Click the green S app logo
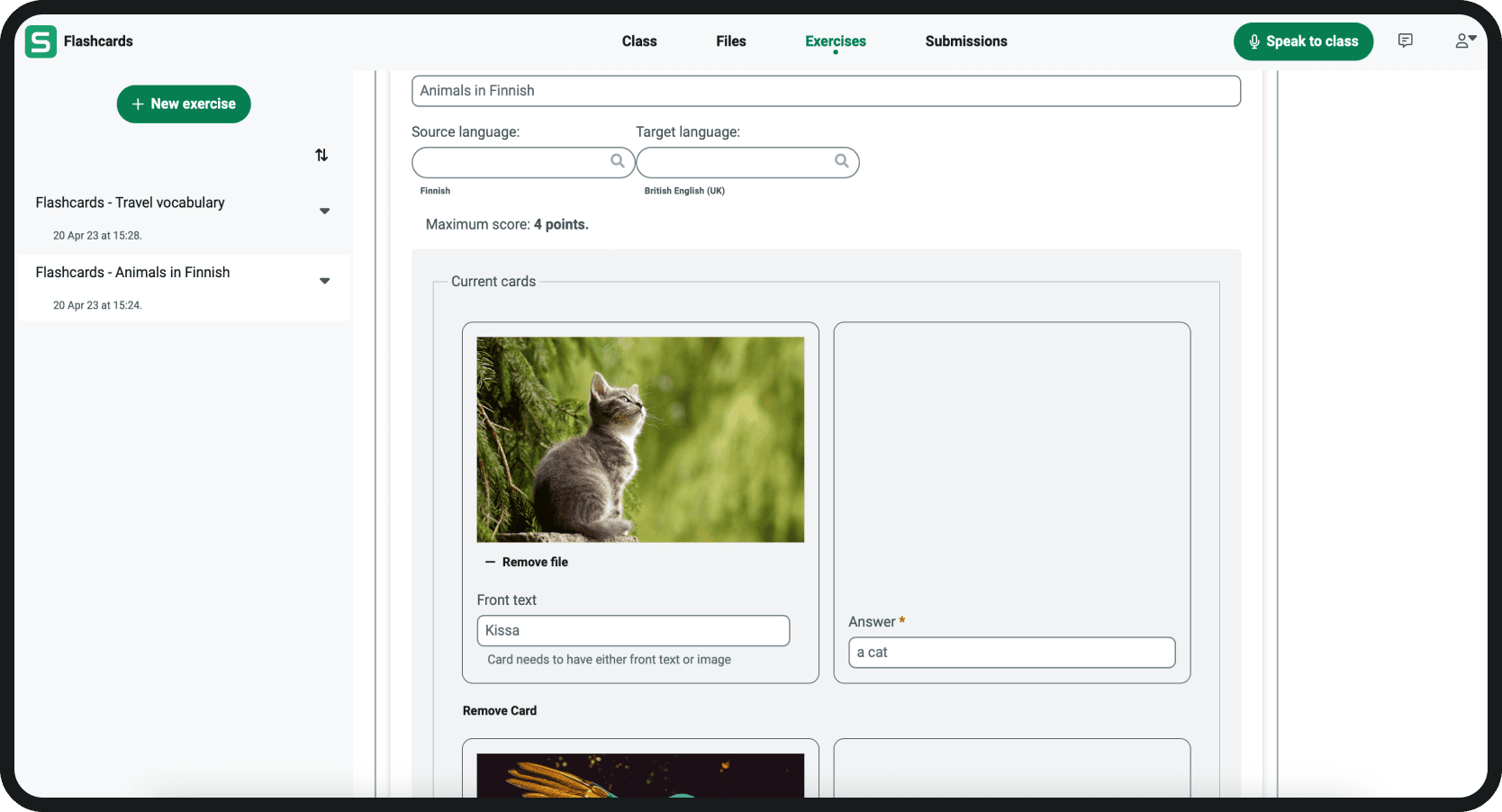 click(41, 41)
